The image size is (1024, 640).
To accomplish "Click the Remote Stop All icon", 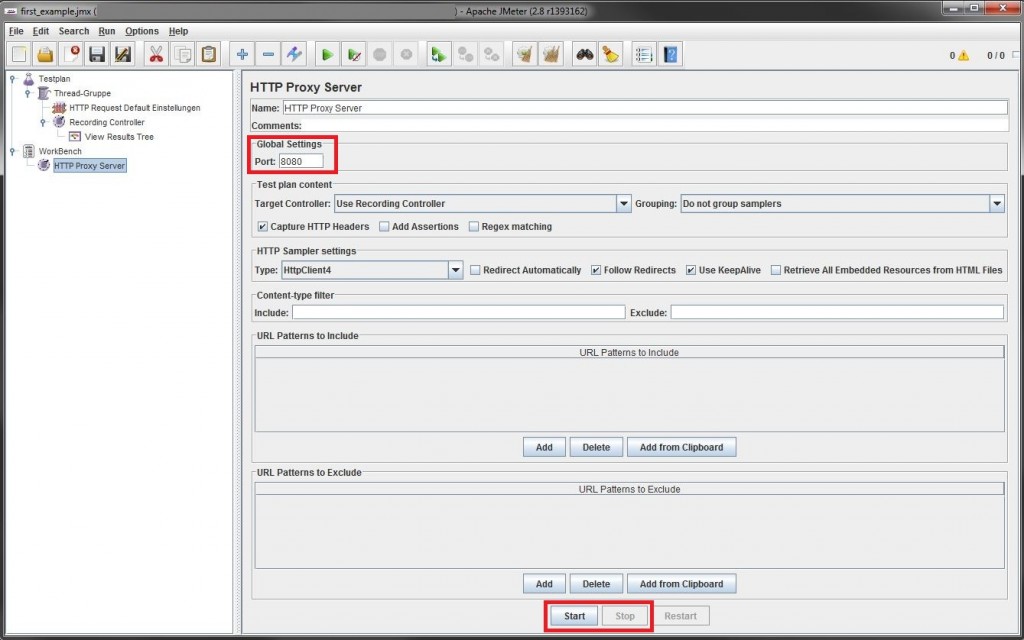I will coord(466,54).
